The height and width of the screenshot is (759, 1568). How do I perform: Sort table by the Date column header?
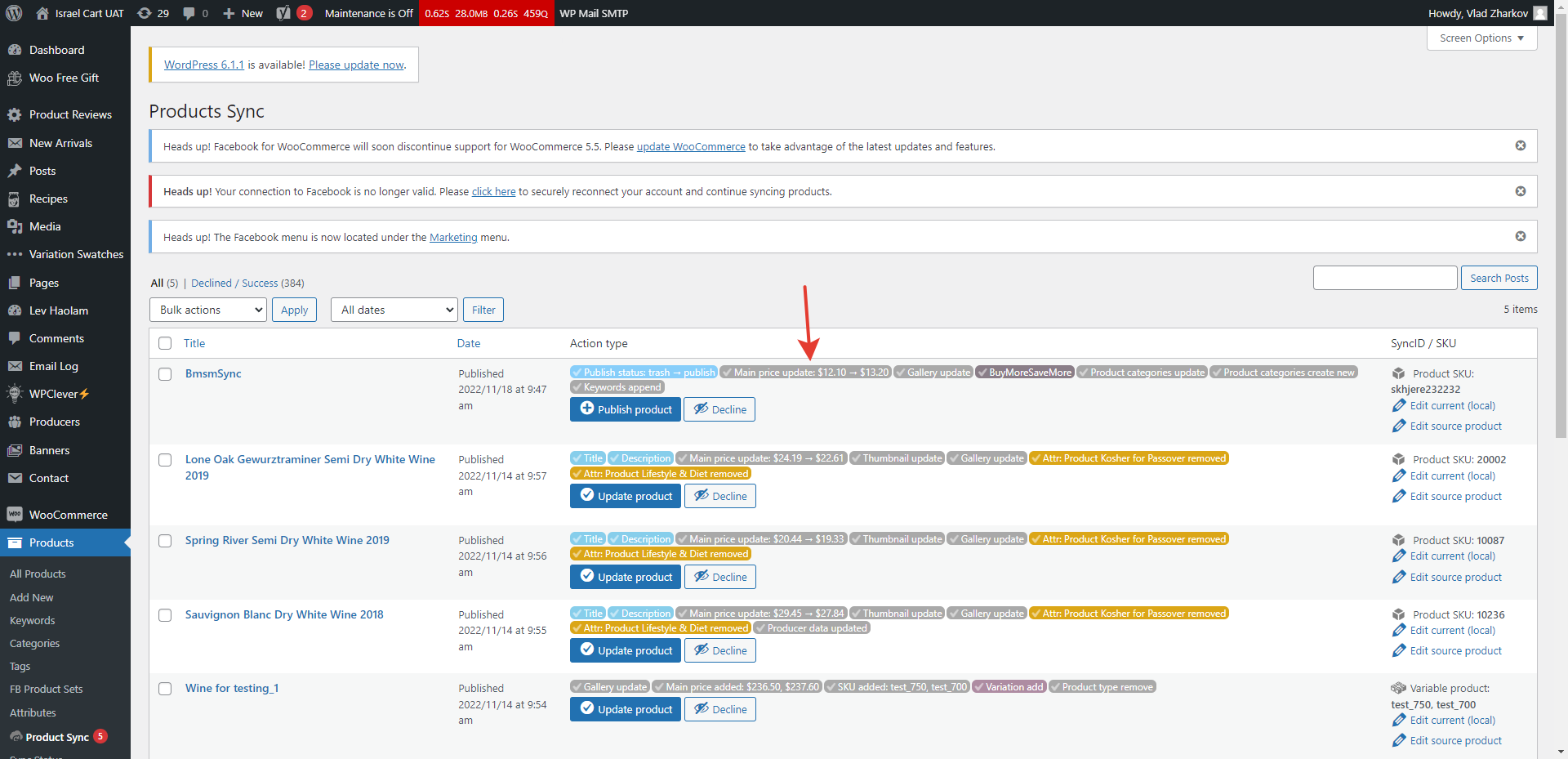click(x=468, y=343)
